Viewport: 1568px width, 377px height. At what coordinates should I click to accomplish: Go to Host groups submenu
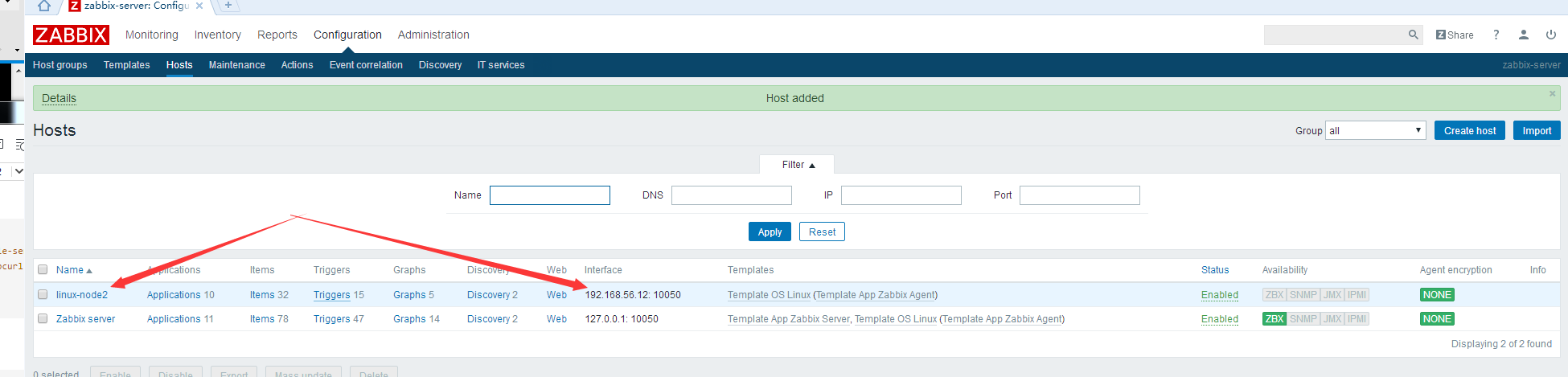60,65
